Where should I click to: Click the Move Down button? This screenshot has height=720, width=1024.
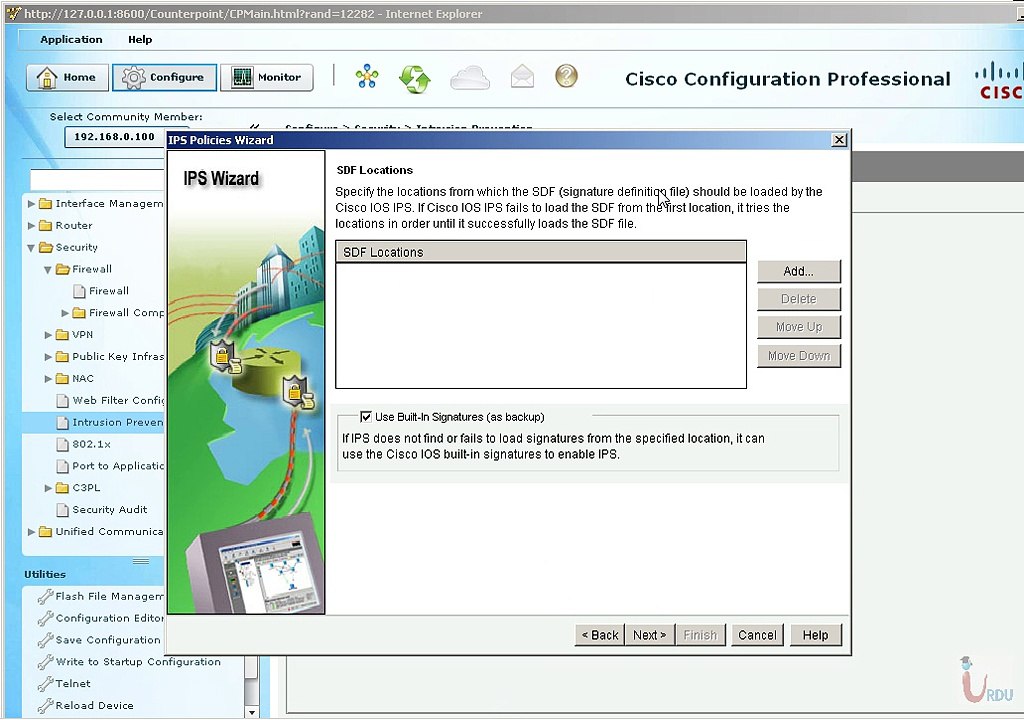(x=799, y=355)
